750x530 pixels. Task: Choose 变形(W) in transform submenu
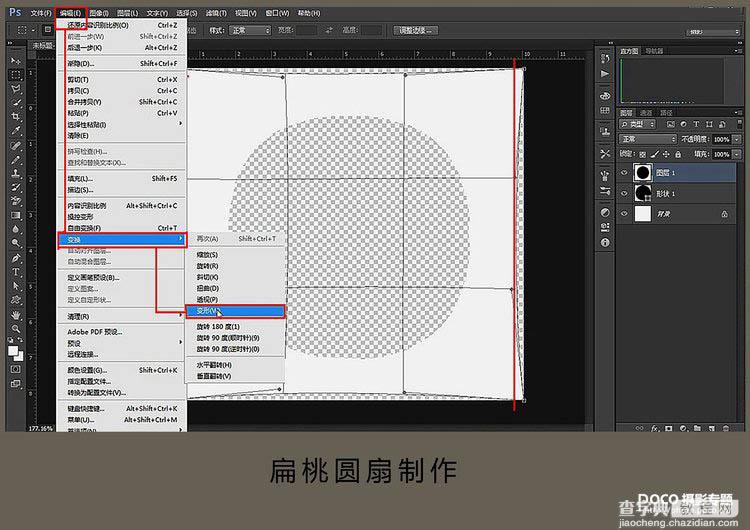coord(235,311)
